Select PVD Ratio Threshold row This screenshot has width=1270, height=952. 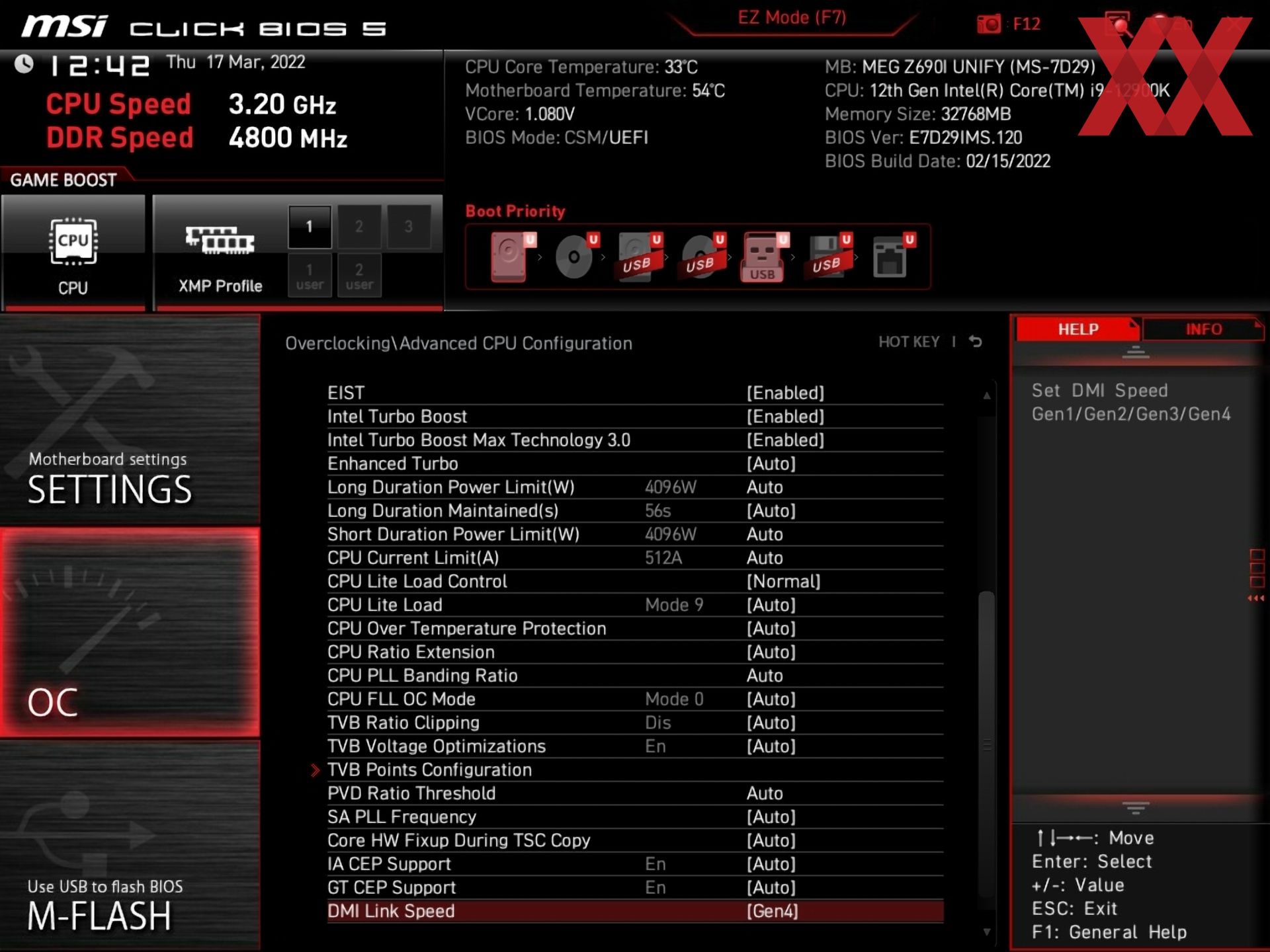pos(635,794)
